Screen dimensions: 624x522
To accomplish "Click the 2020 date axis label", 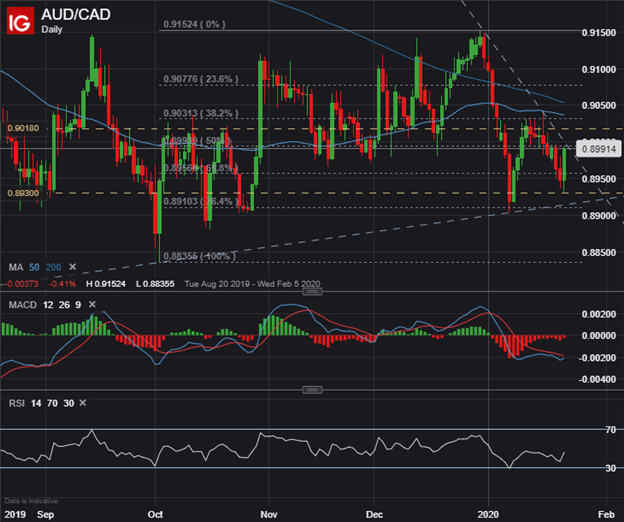I will [x=488, y=514].
